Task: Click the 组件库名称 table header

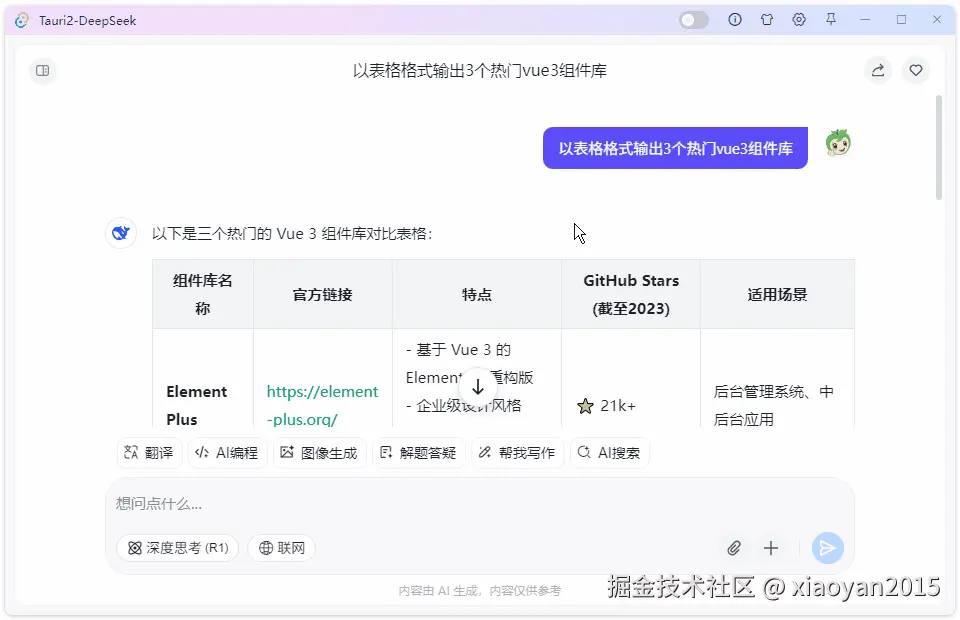Action: [x=203, y=294]
